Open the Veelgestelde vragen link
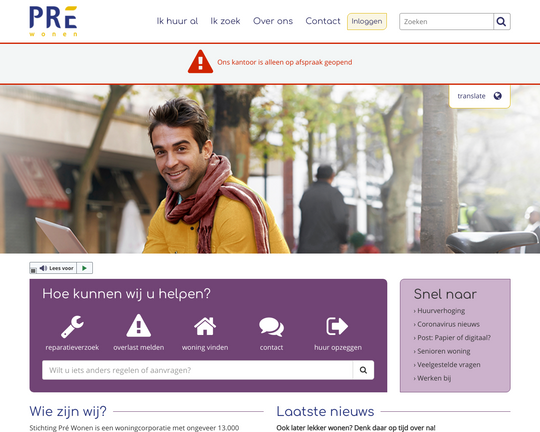This screenshot has height=432, width=540. [447, 365]
